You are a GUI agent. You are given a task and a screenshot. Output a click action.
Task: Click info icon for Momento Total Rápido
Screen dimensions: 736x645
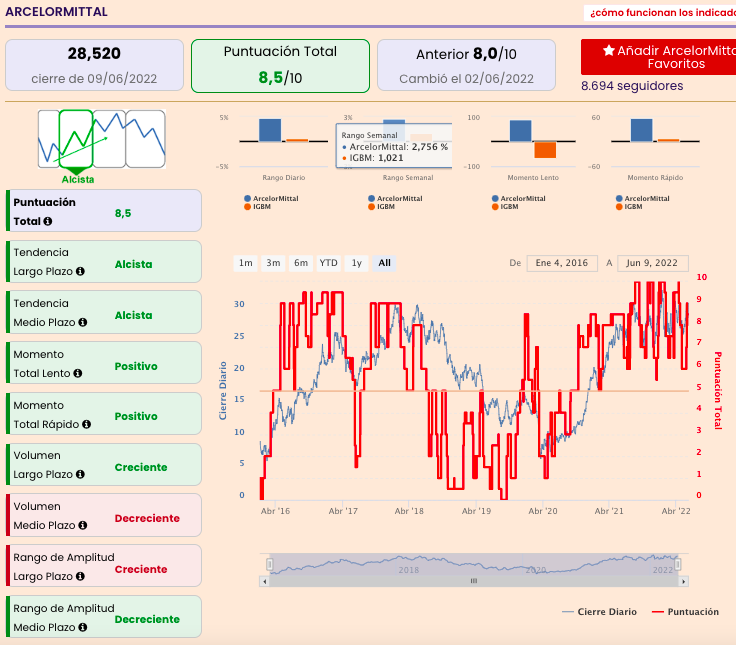click(86, 424)
